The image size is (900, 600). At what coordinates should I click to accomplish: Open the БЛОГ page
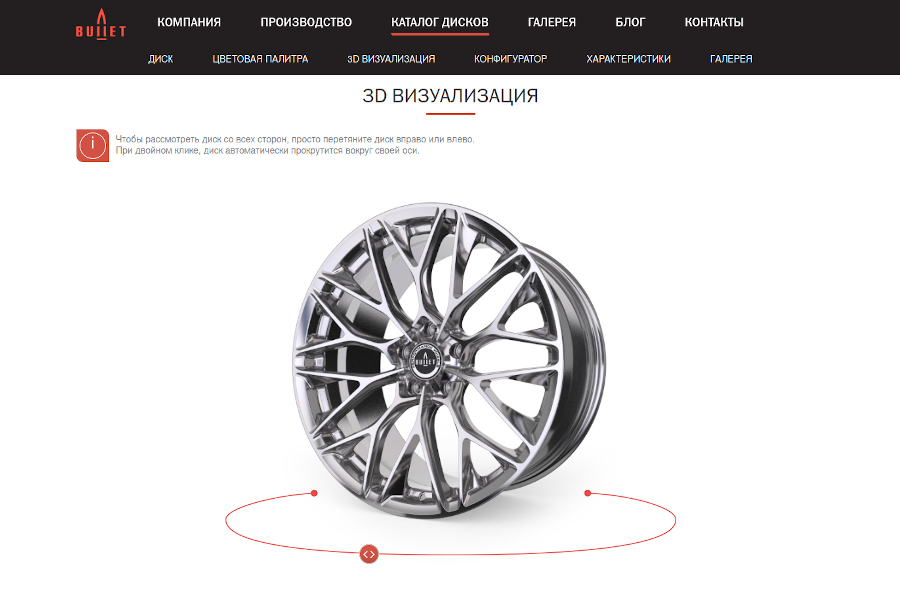[x=630, y=22]
